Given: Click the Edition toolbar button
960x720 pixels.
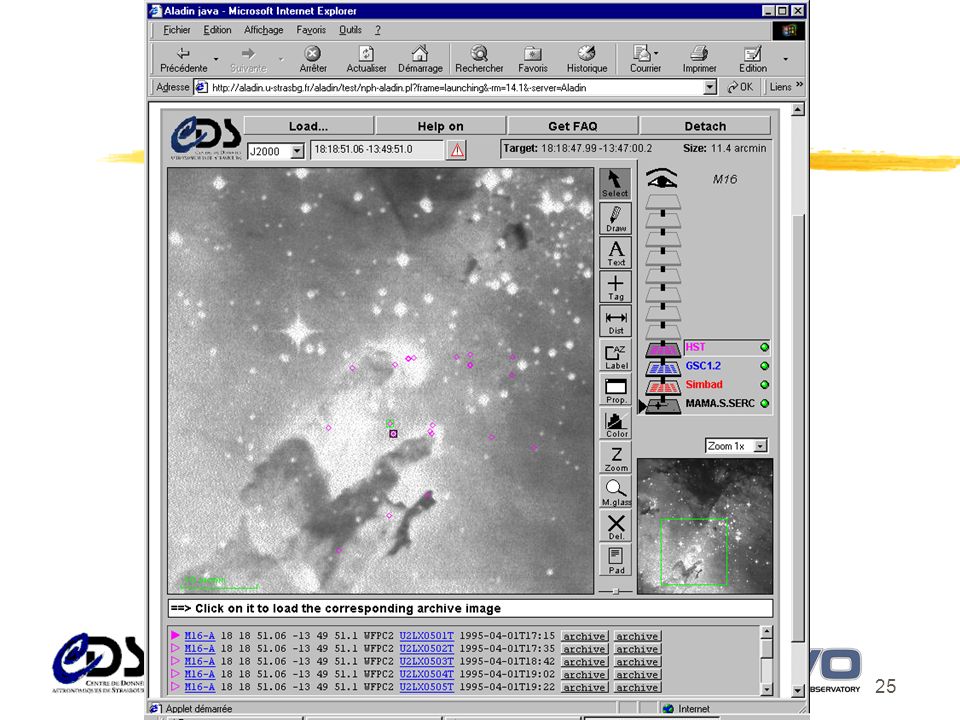Looking at the screenshot, I should point(752,60).
